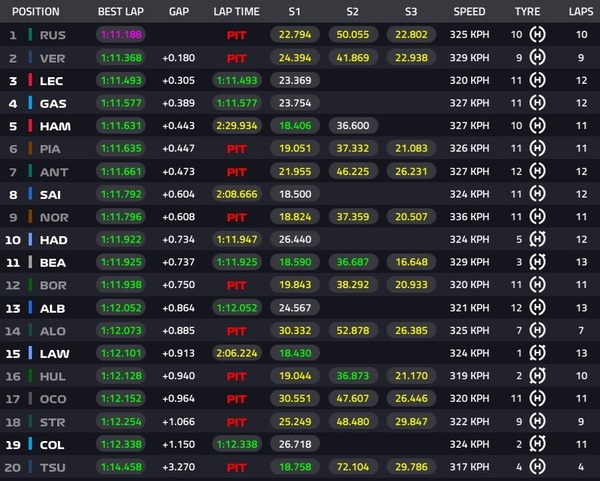Select HAM's 2:29.934 lap time
This screenshot has width=600, height=481.
pyautogui.click(x=236, y=127)
